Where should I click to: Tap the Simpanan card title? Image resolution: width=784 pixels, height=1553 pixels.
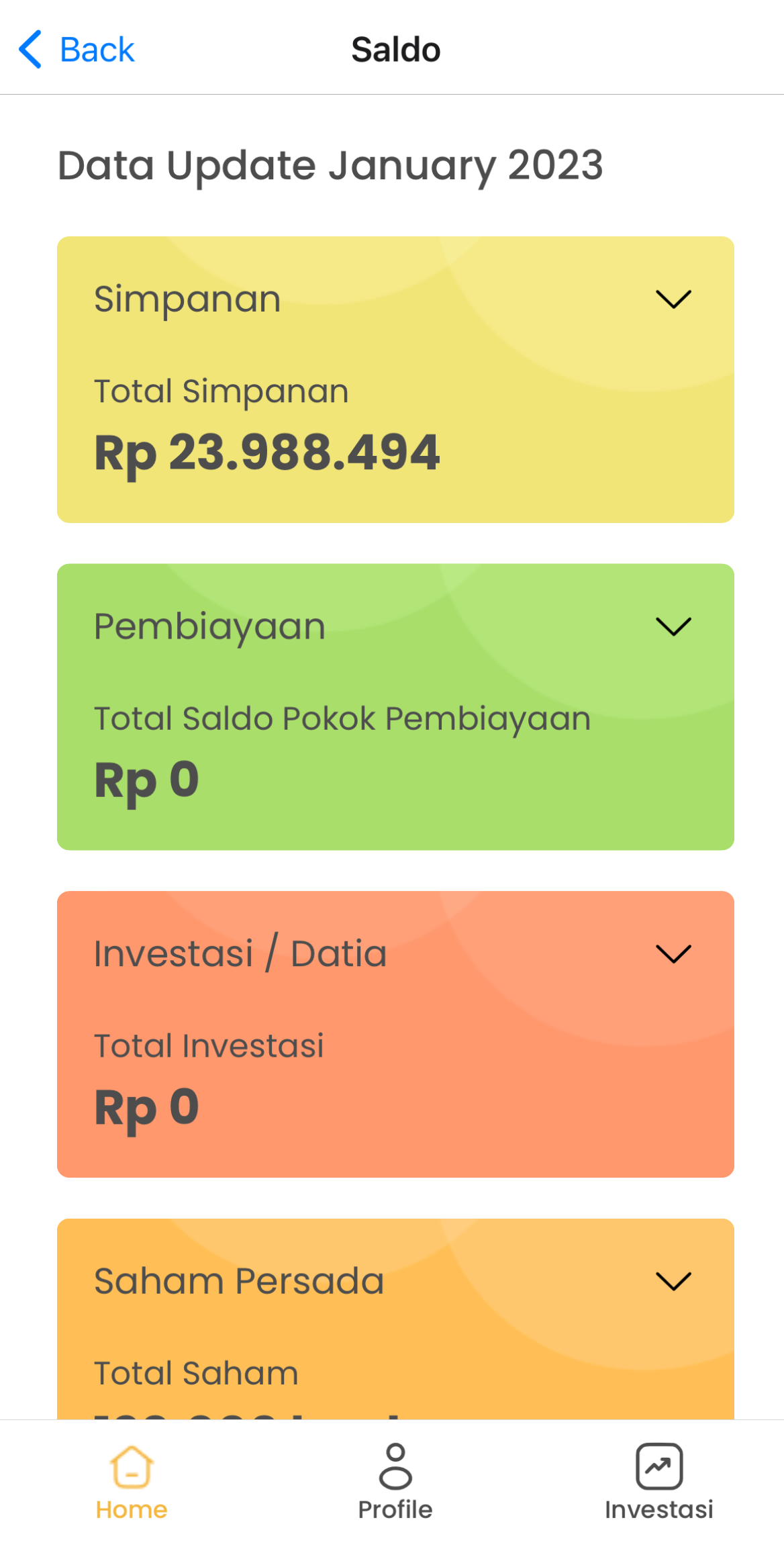click(187, 299)
